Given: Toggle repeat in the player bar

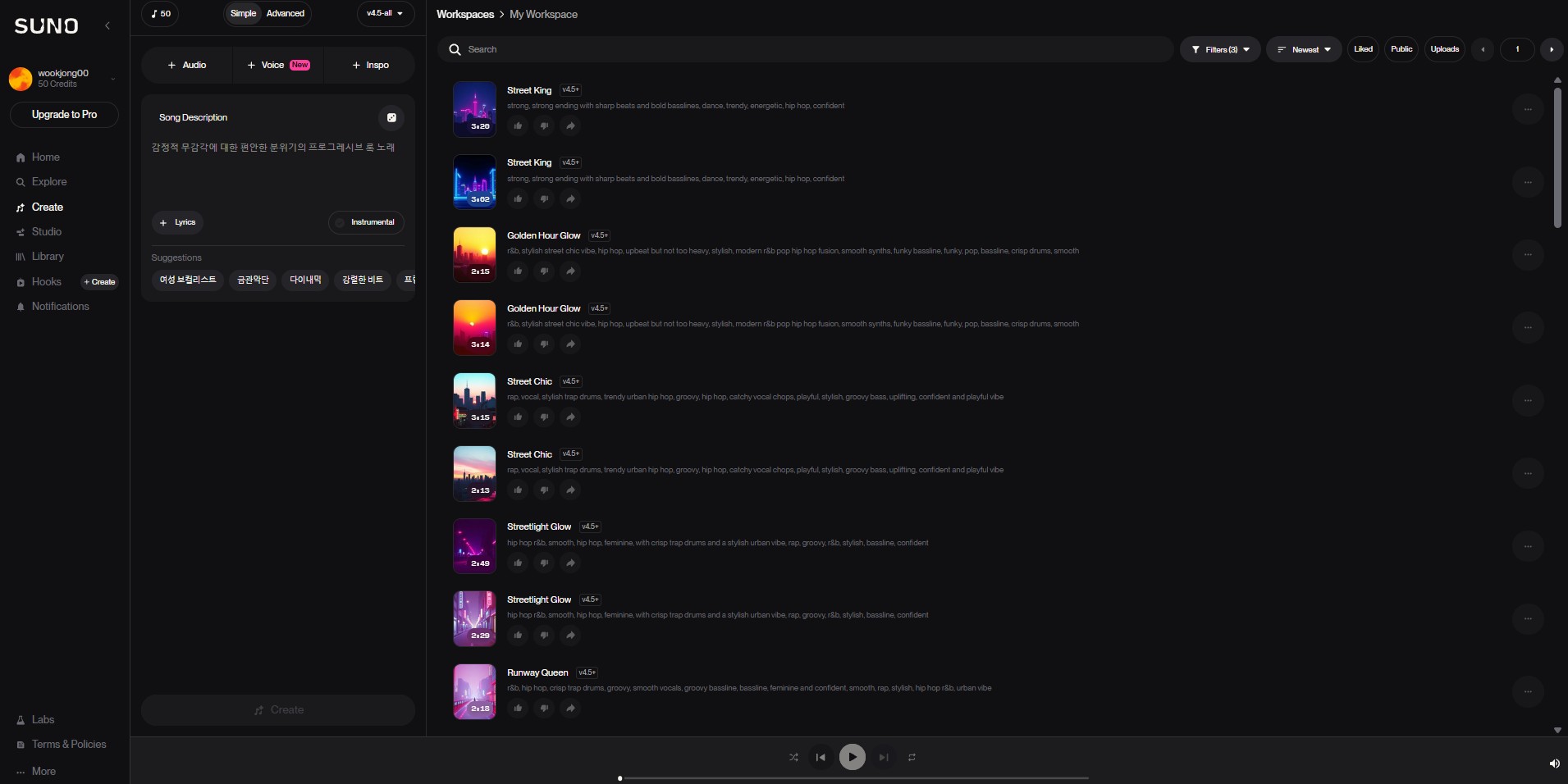Looking at the screenshot, I should (x=912, y=757).
